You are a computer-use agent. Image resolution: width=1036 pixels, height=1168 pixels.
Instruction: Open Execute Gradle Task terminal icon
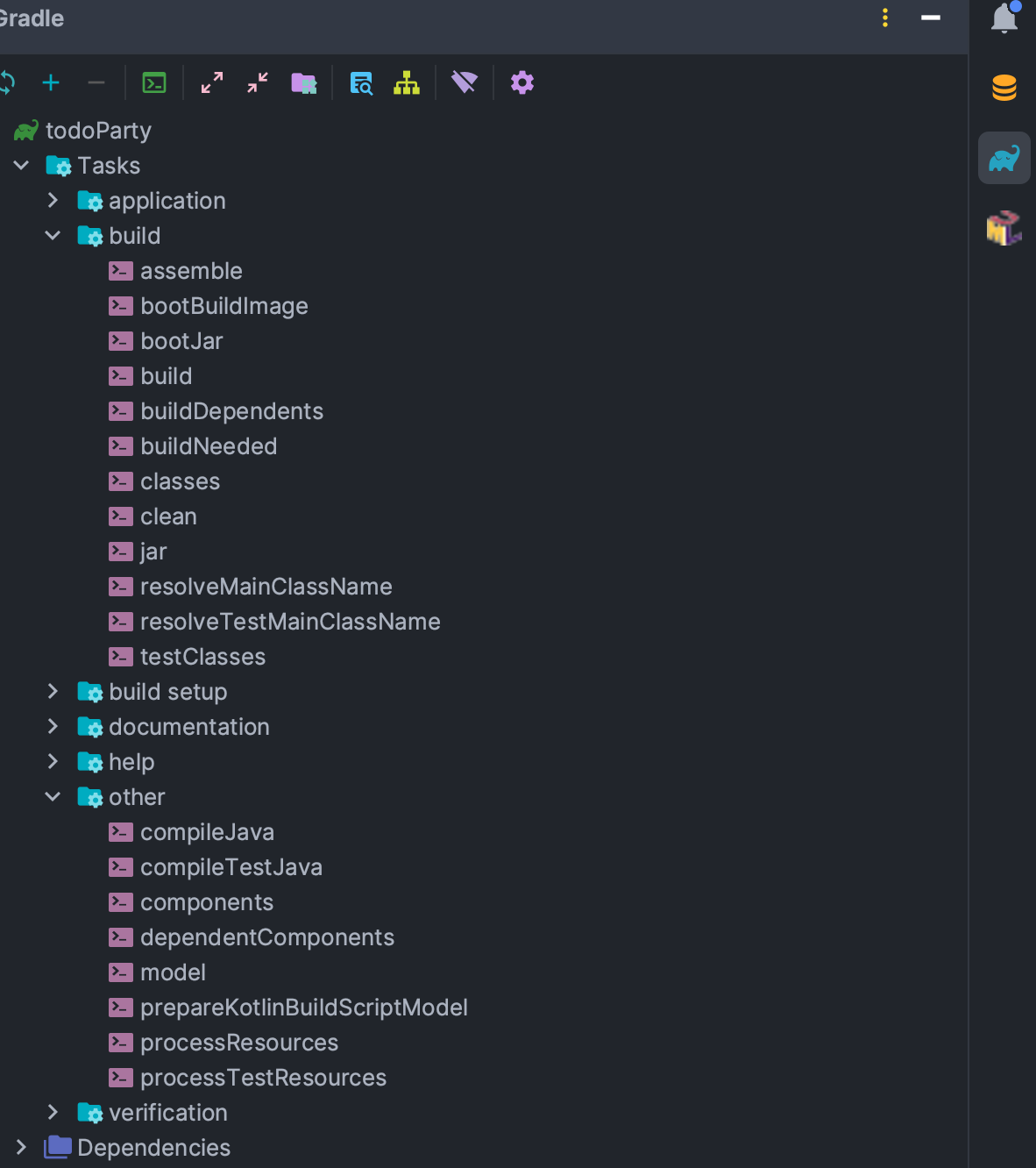(x=154, y=83)
